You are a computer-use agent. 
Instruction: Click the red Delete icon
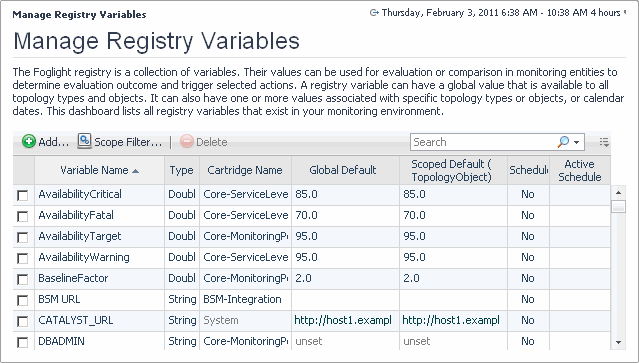coord(186,141)
